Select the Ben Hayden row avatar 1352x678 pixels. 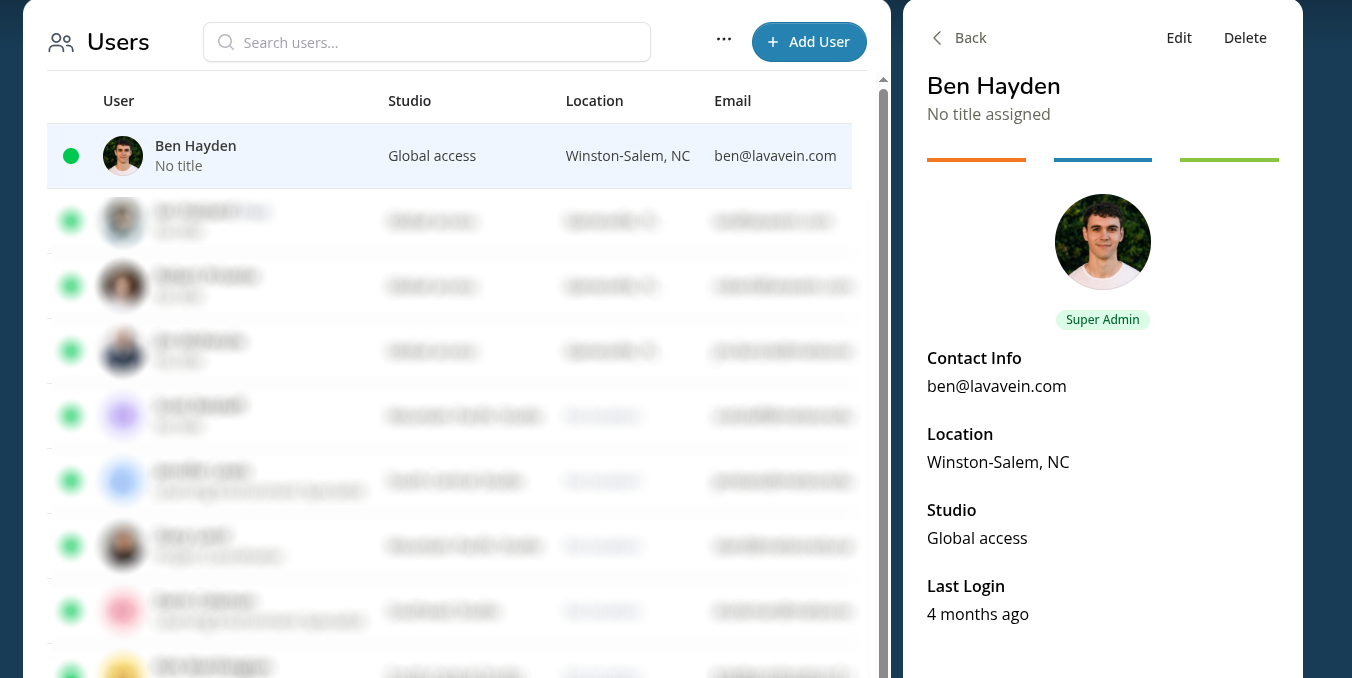(x=123, y=156)
